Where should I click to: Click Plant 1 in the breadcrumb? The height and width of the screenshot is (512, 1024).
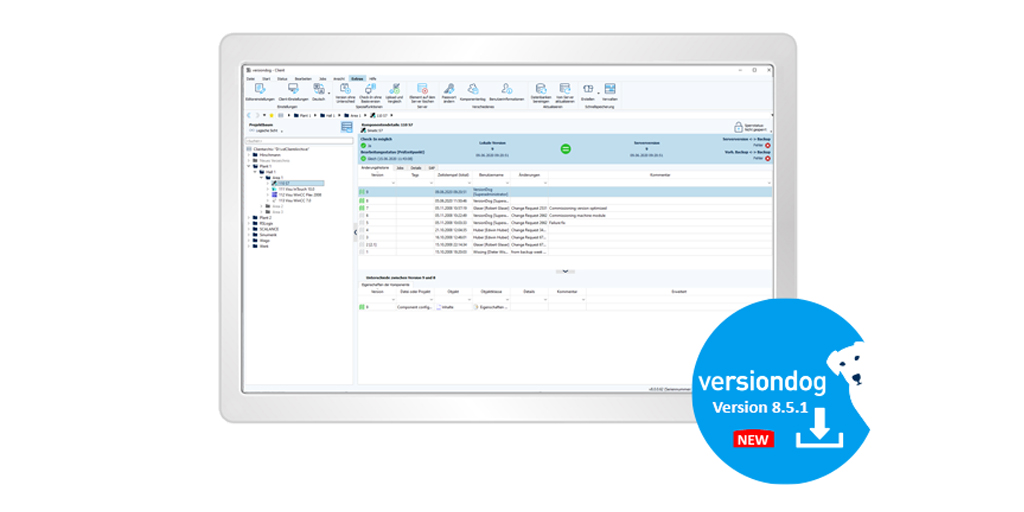[300, 115]
